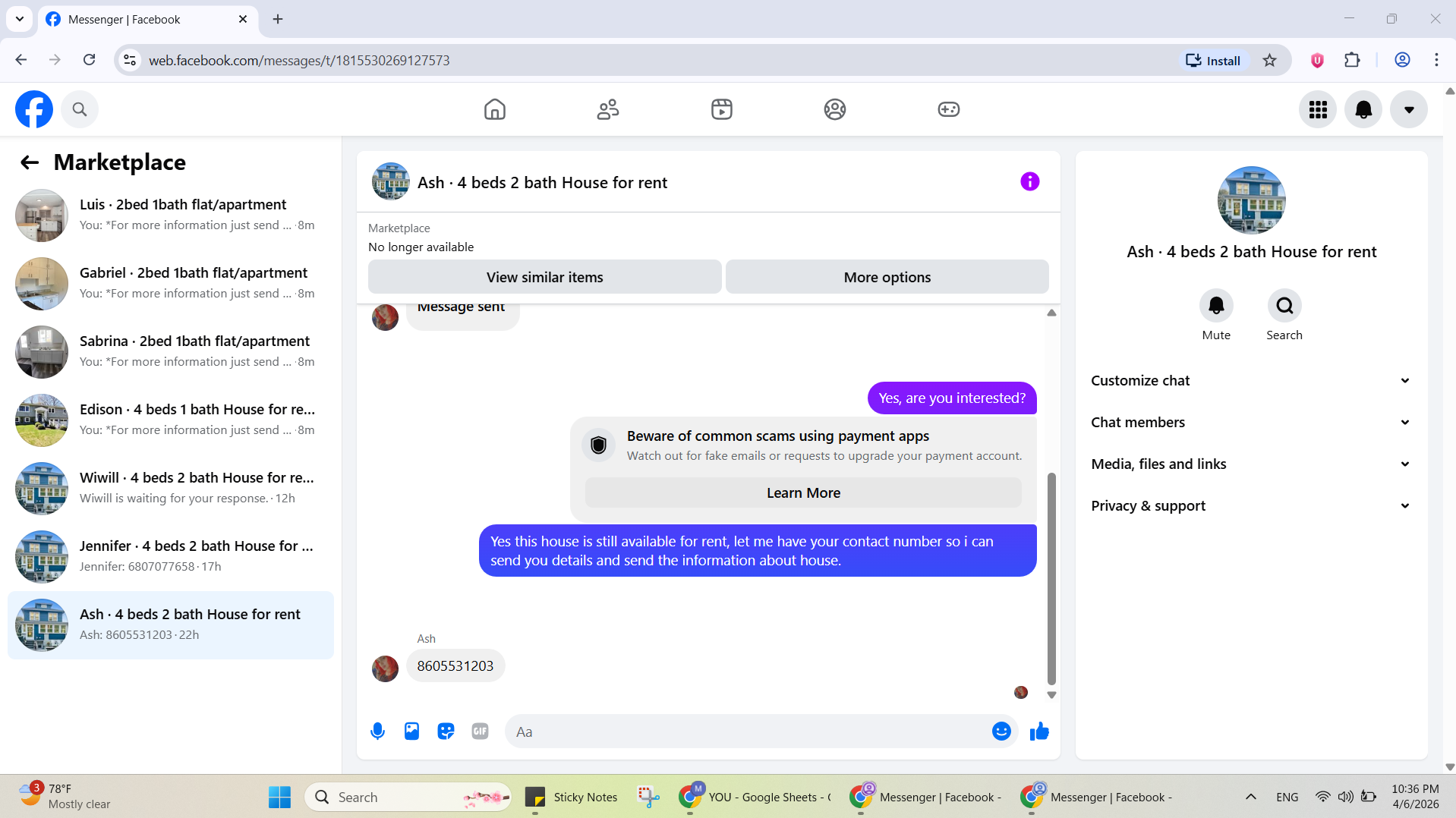Open conversation info purple icon
The image size is (1456, 818).
point(1029,181)
